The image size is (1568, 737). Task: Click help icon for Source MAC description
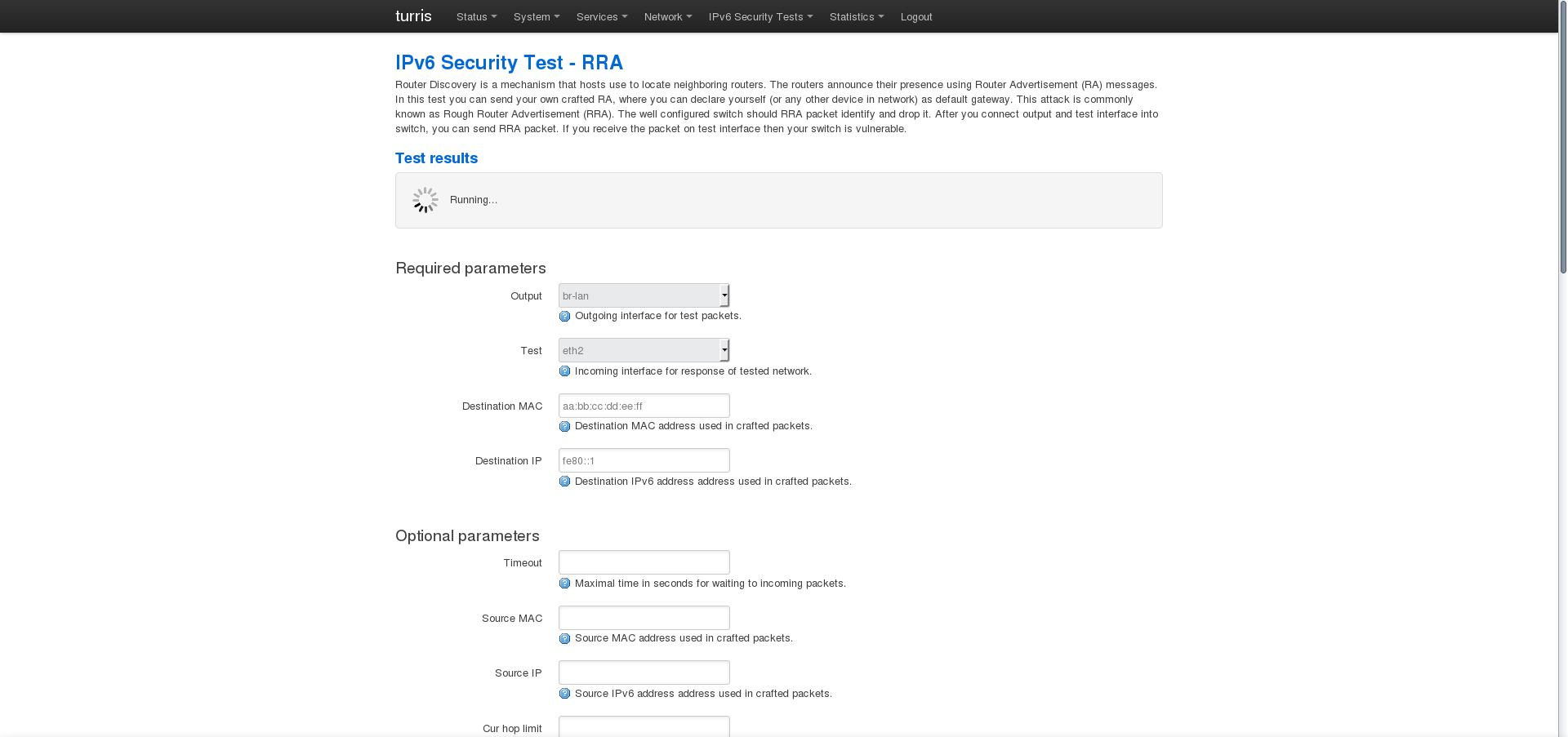tap(564, 639)
